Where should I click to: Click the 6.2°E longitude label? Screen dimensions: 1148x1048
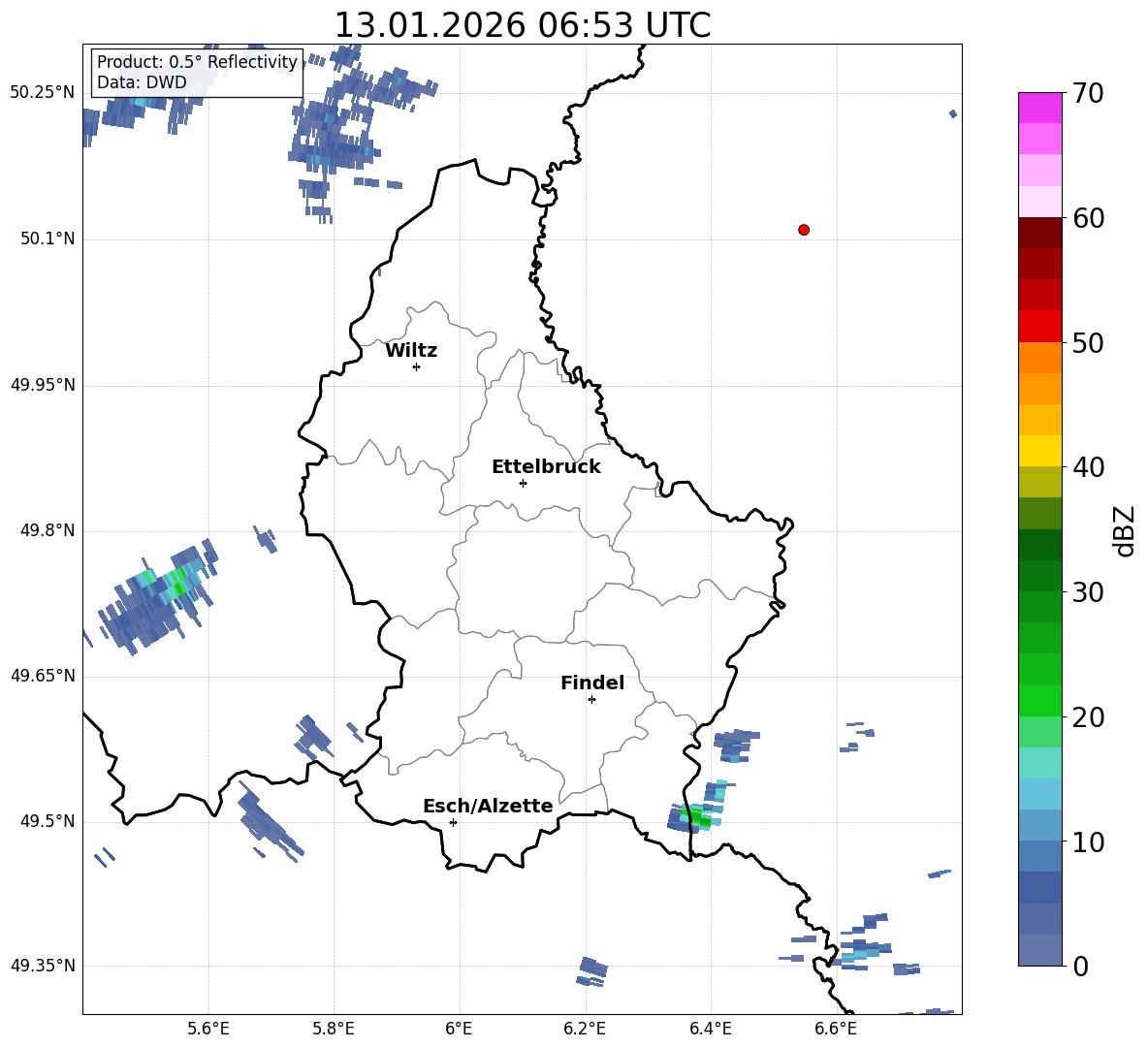585,1029
